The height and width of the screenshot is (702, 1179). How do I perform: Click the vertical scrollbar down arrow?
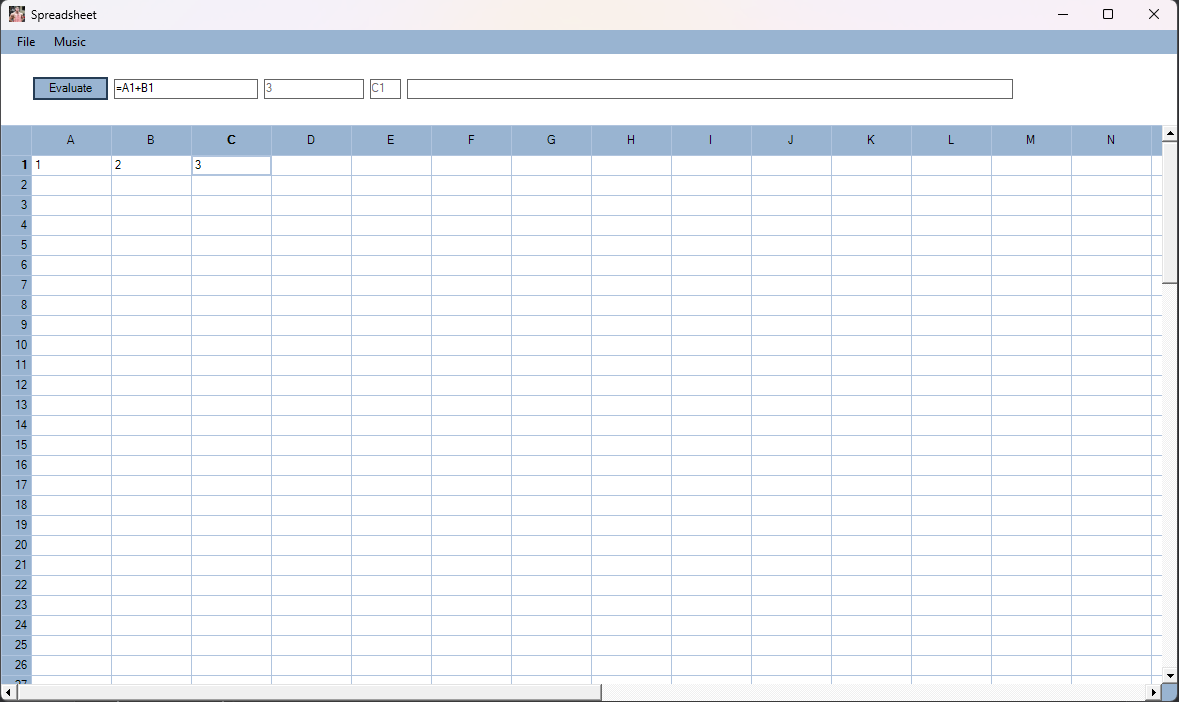(1170, 676)
